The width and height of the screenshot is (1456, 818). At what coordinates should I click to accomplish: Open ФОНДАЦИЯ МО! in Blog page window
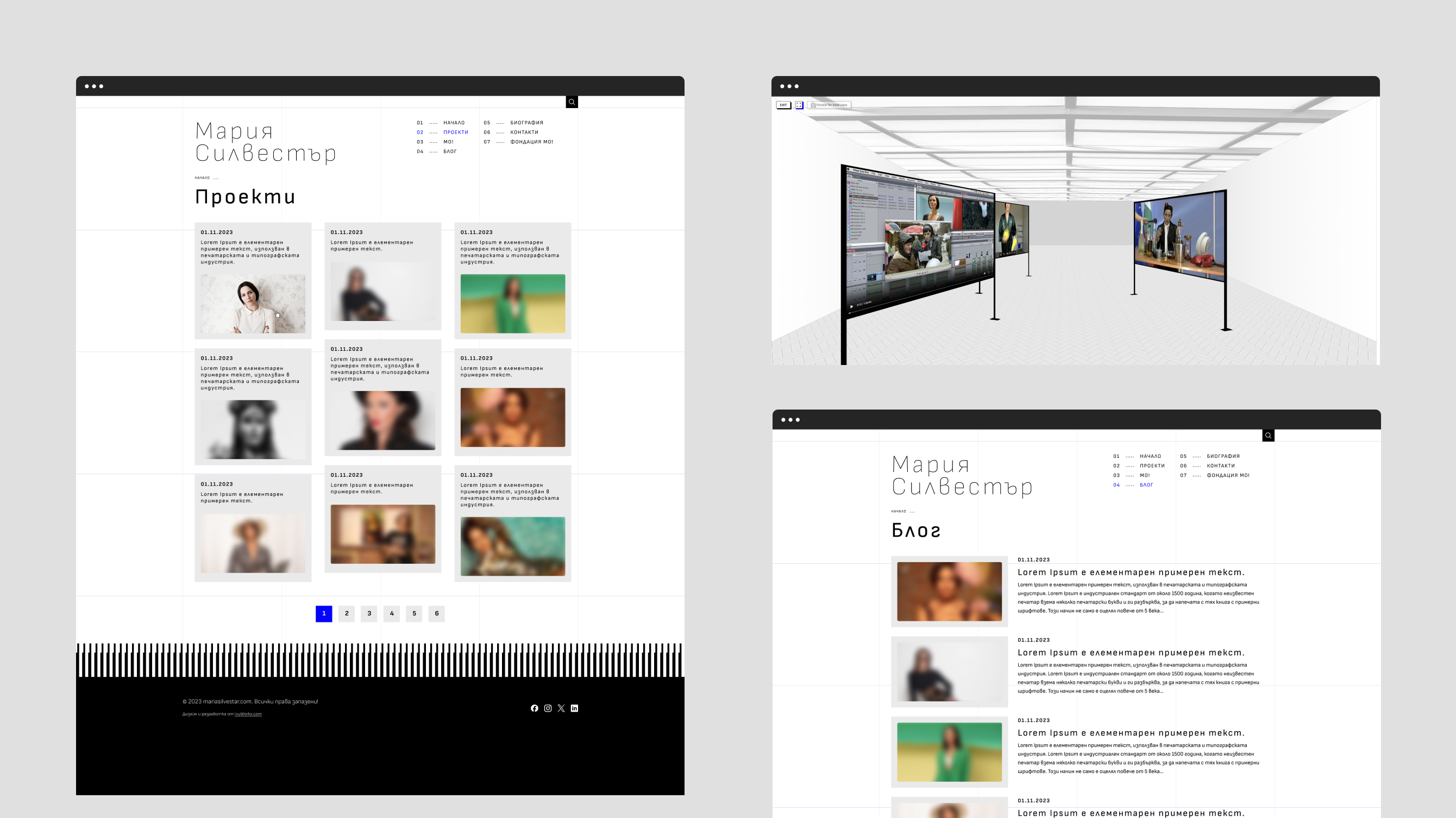pyautogui.click(x=1228, y=475)
